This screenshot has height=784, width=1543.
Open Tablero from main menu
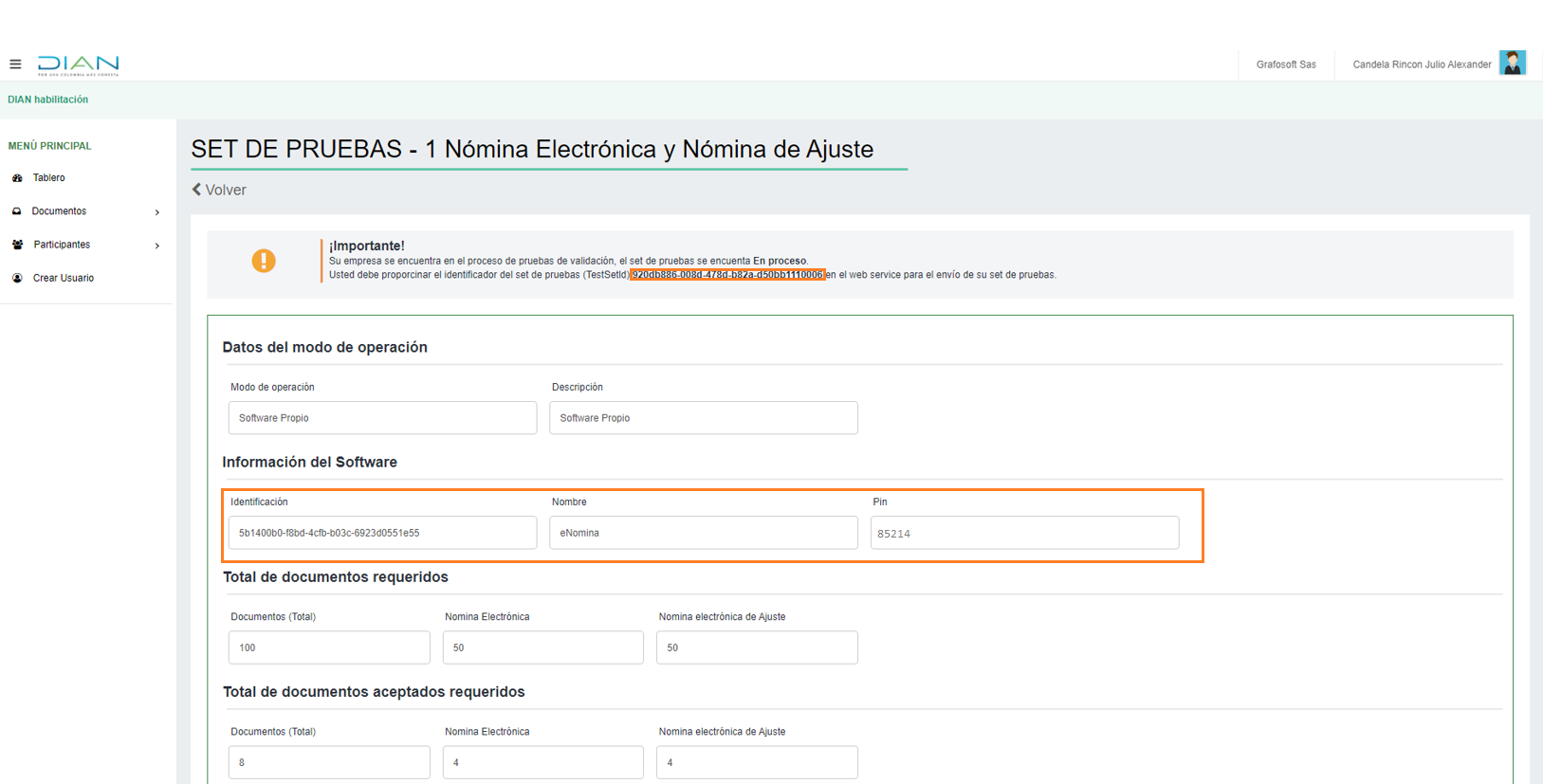coord(48,178)
